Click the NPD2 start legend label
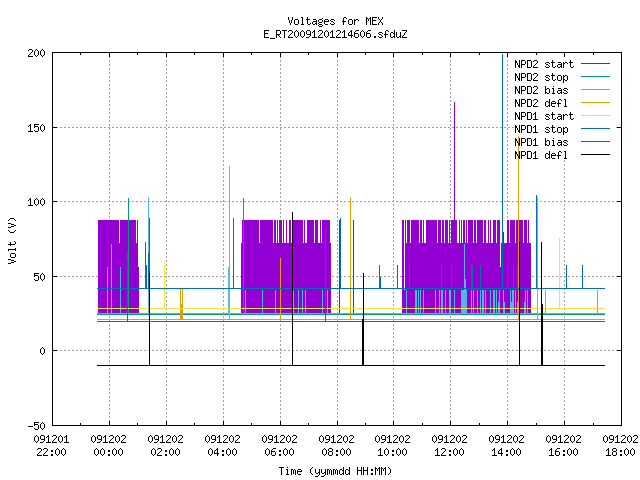The width and height of the screenshot is (640, 480). (544, 64)
